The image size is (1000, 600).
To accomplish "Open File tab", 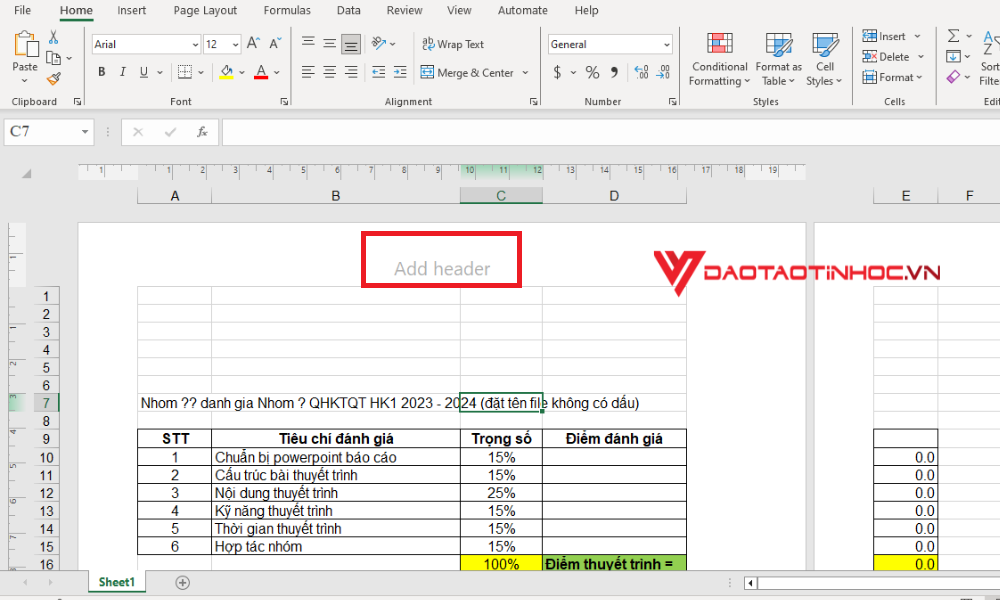I will (22, 10).
